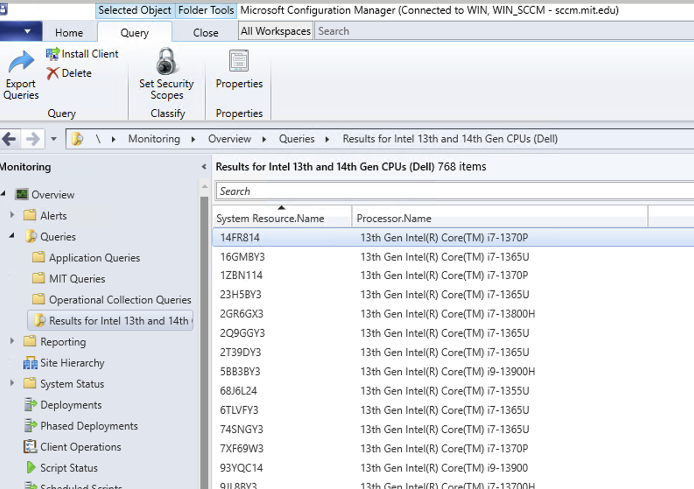Select the 1ZBN114 result row

point(453,275)
